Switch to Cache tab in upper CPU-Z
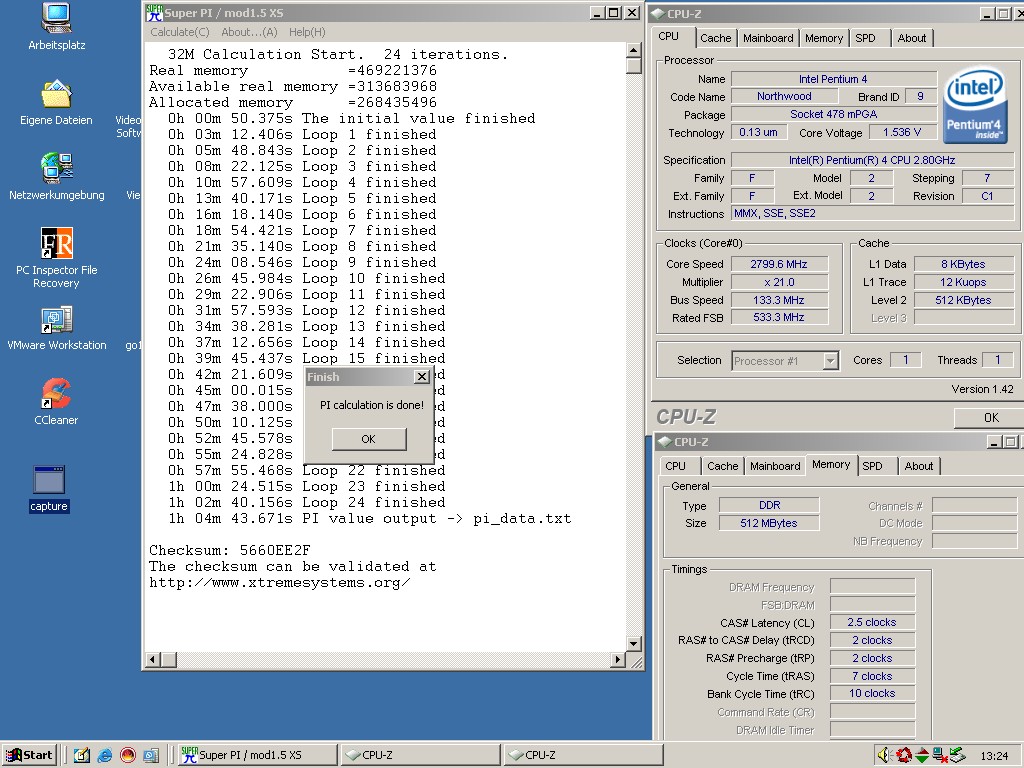 716,39
